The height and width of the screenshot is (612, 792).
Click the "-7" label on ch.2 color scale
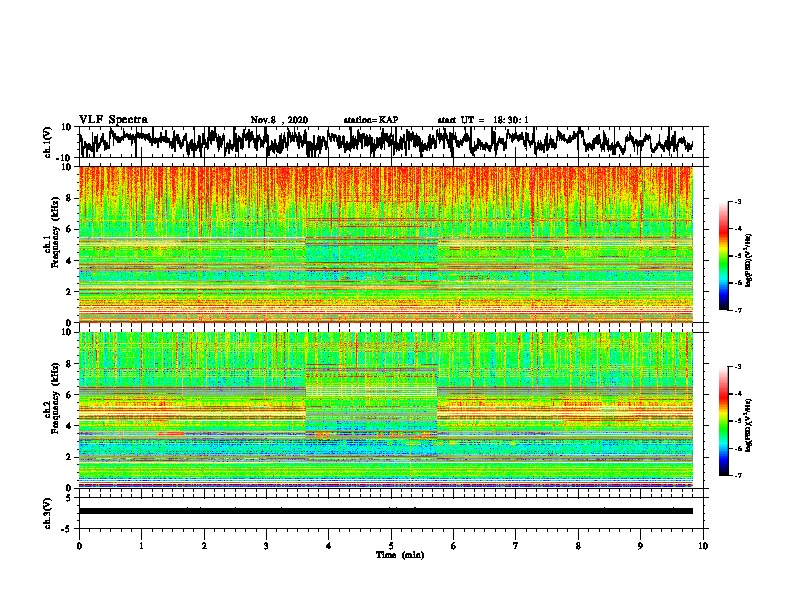pos(738,475)
